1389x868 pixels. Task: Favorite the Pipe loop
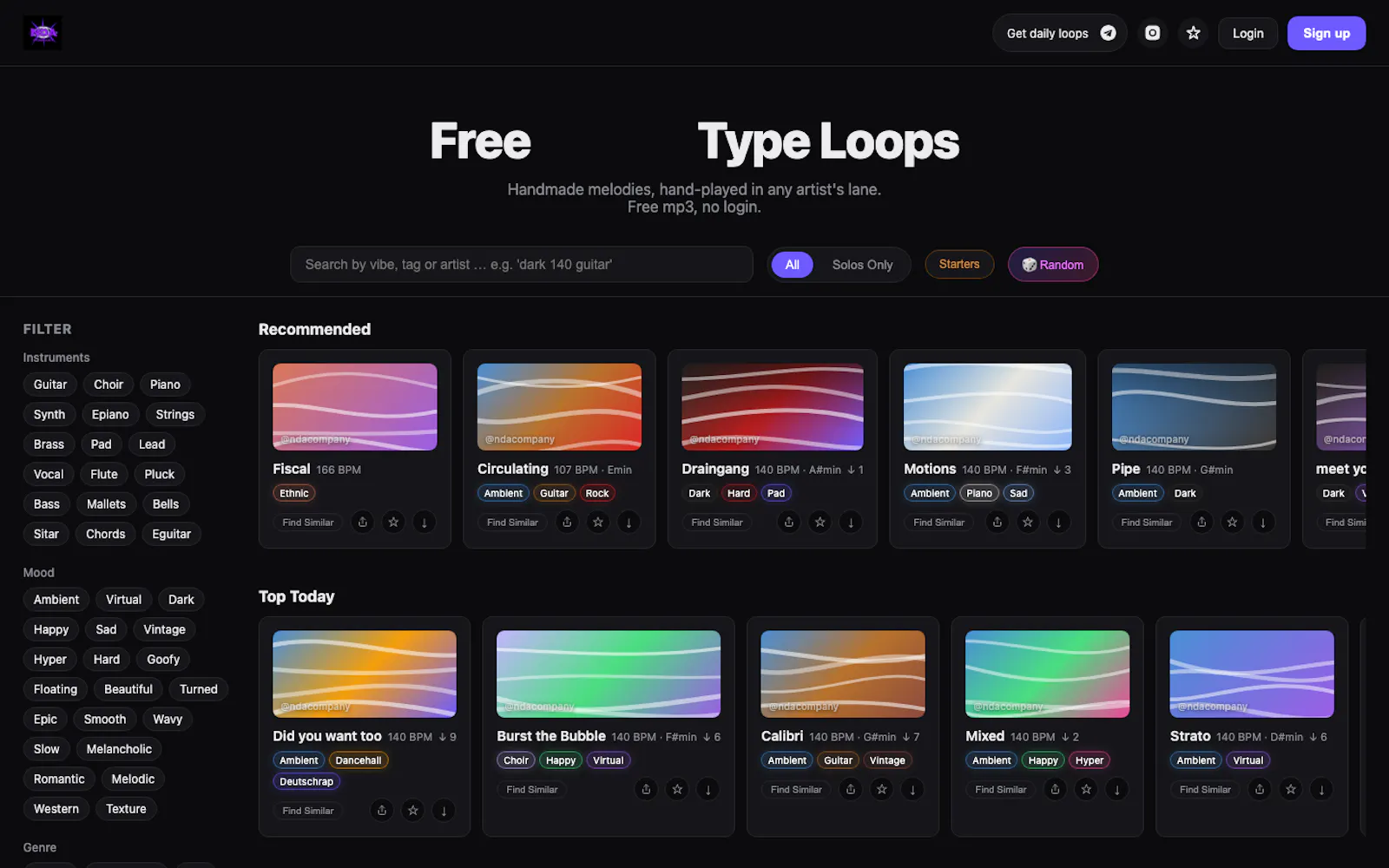tap(1232, 522)
